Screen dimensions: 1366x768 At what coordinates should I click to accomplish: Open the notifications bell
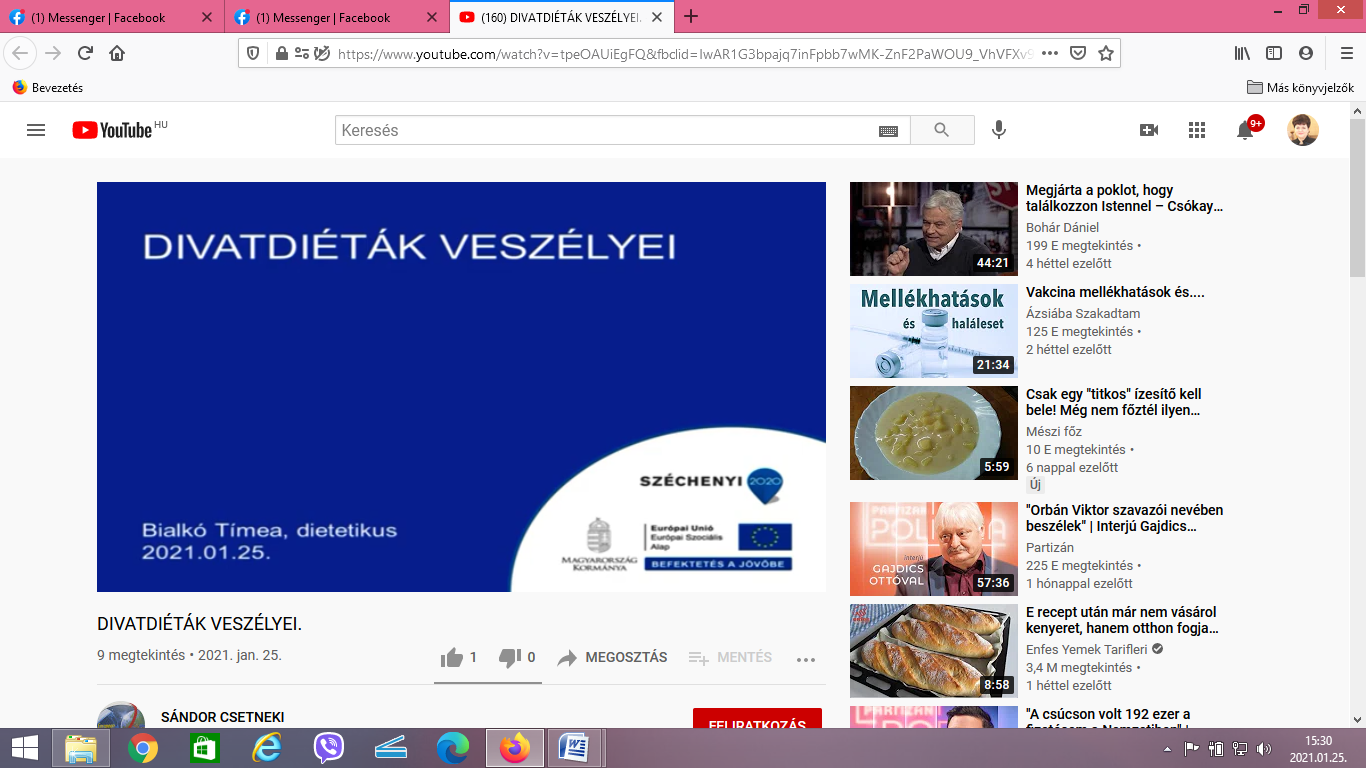click(1246, 130)
